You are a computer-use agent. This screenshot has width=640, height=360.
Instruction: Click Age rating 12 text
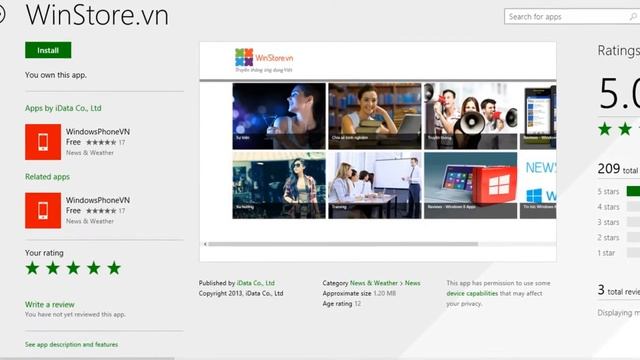(342, 304)
